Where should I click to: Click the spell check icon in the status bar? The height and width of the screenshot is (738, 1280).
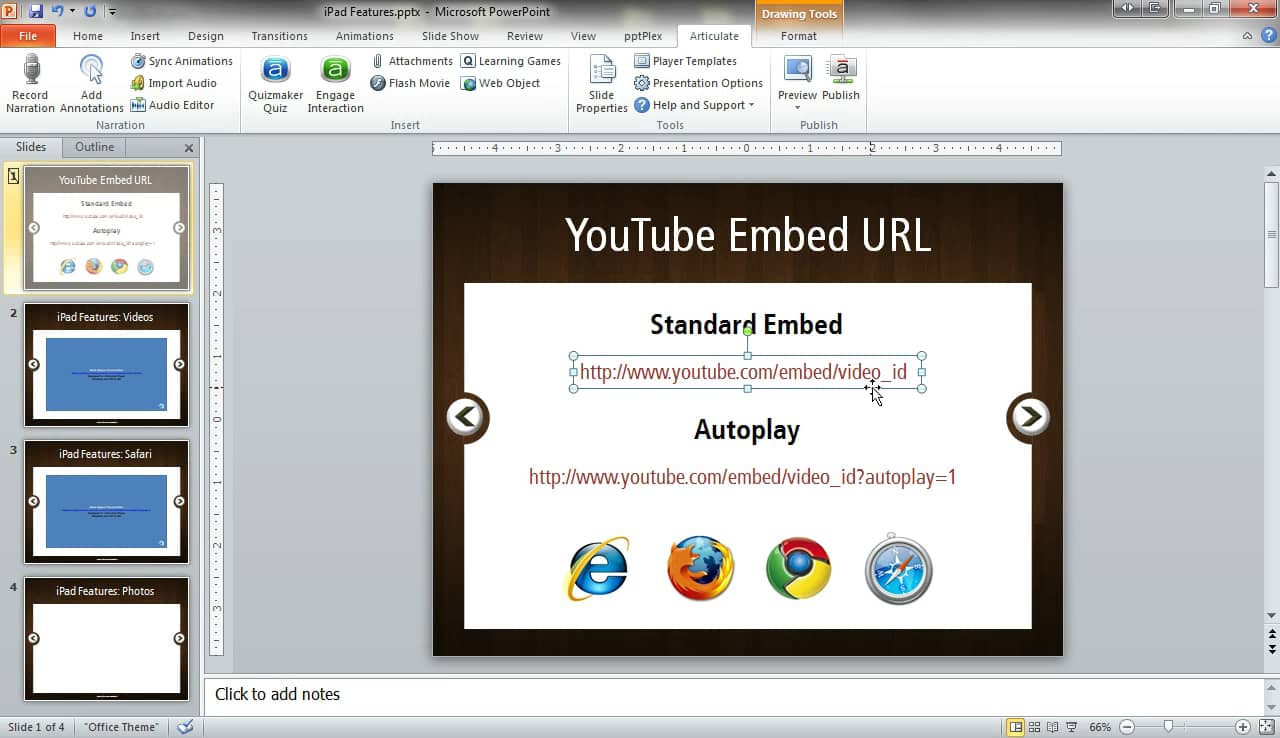point(185,727)
